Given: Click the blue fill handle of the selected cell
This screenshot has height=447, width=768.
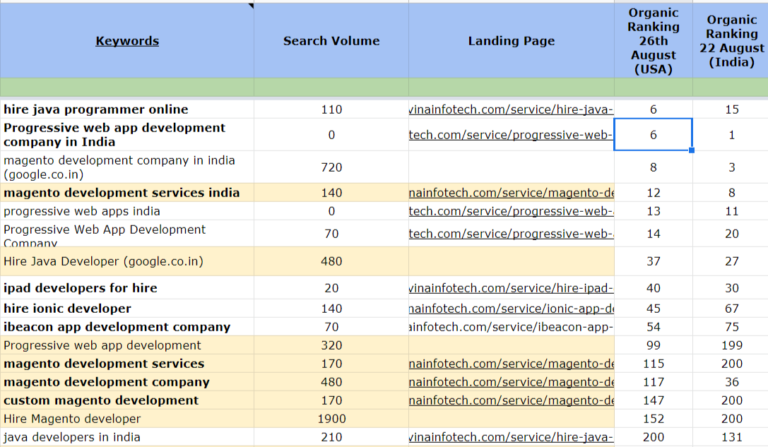Looking at the screenshot, I should click(692, 150).
